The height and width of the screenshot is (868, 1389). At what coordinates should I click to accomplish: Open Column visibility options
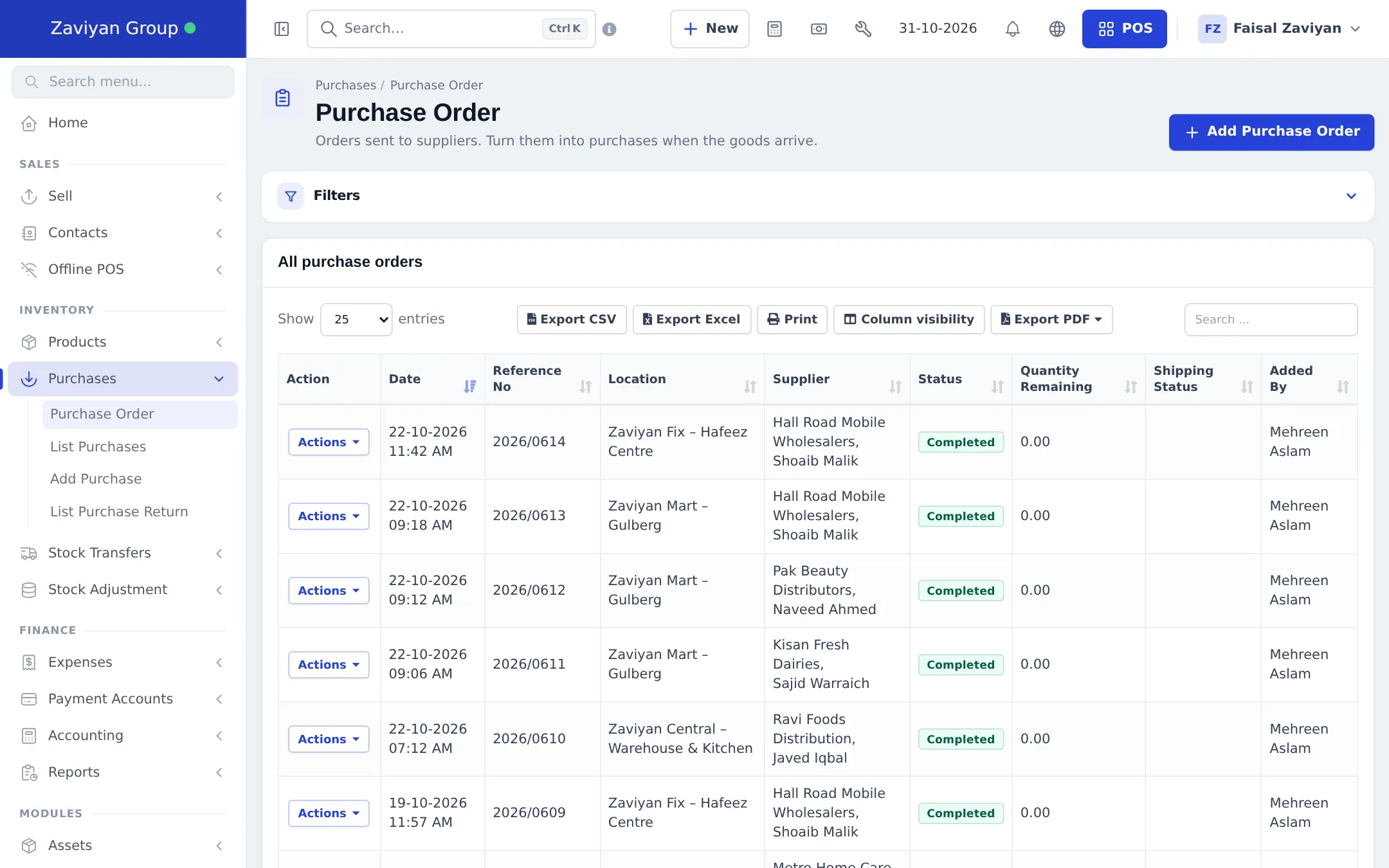click(909, 320)
